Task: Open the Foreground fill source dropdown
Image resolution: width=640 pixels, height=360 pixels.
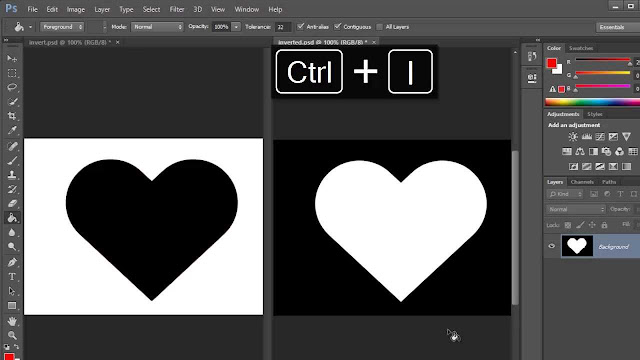Action: click(x=62, y=27)
